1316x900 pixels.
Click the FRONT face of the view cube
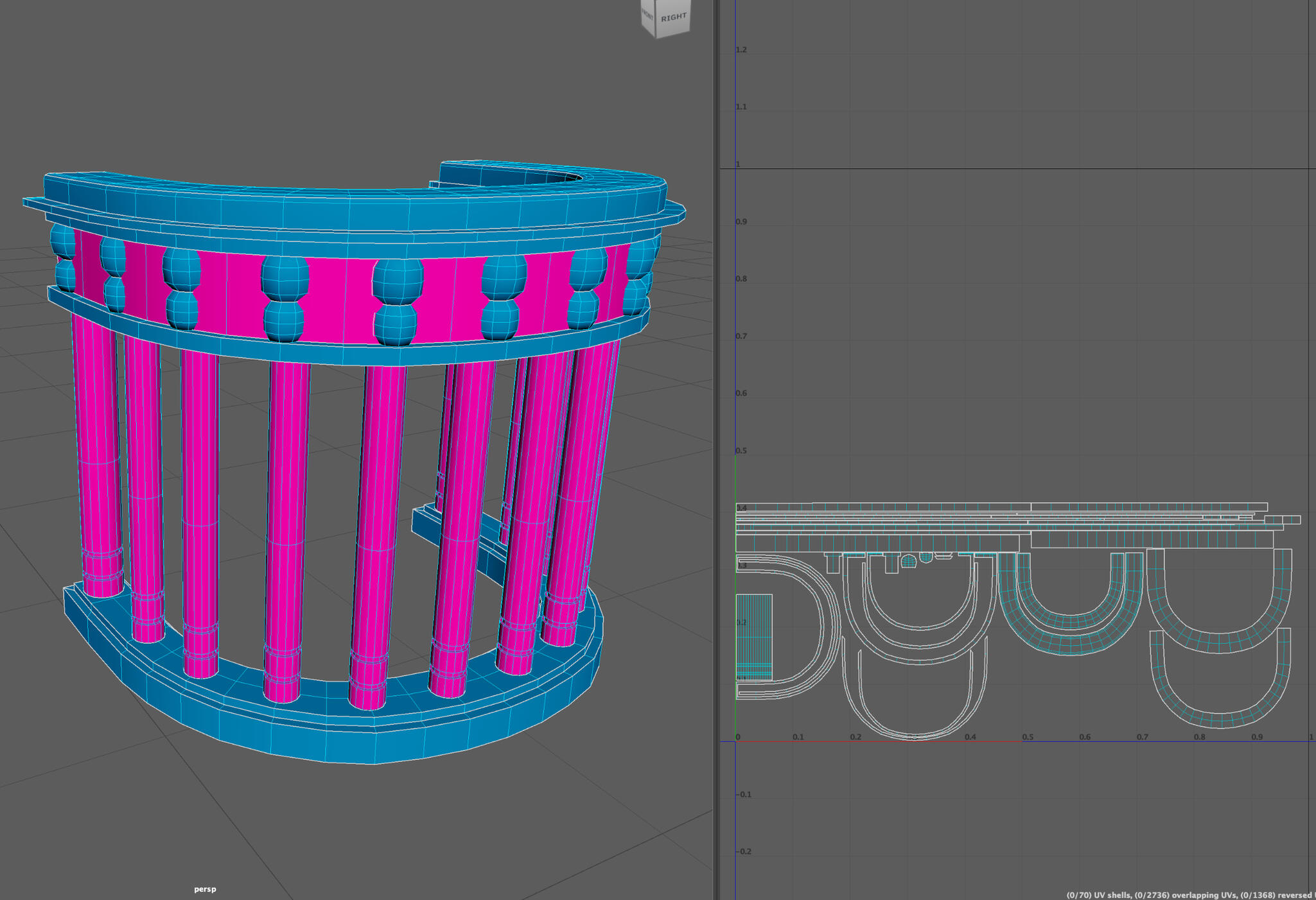click(x=647, y=15)
